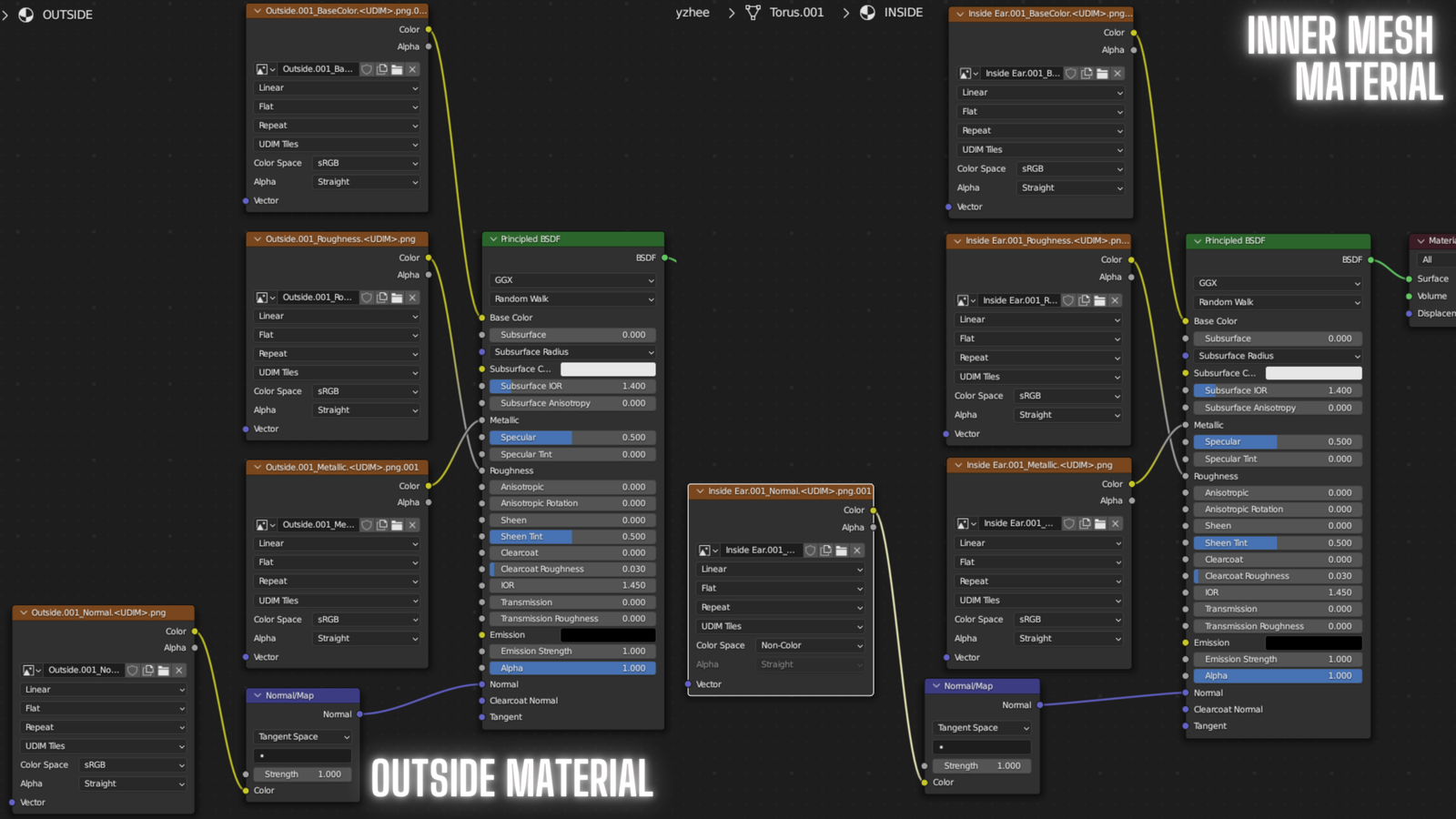Image resolution: width=1456 pixels, height=819 pixels.
Task: Toggle fake user shield on Inside Ear.001_Normal node
Action: coord(810,551)
